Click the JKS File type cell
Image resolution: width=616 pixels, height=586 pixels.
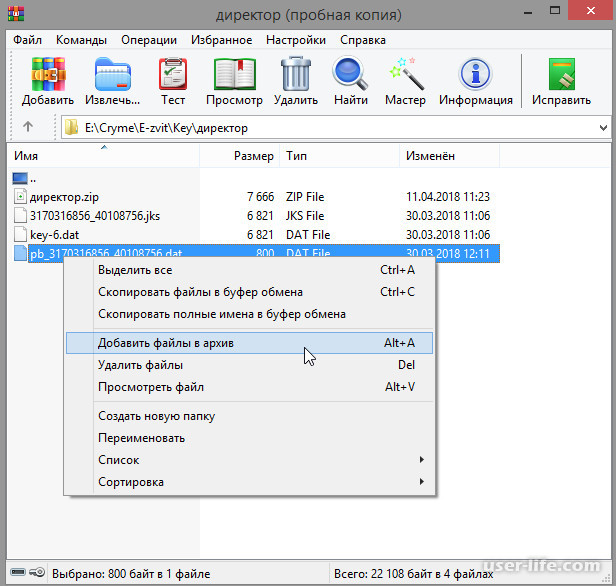point(305,216)
